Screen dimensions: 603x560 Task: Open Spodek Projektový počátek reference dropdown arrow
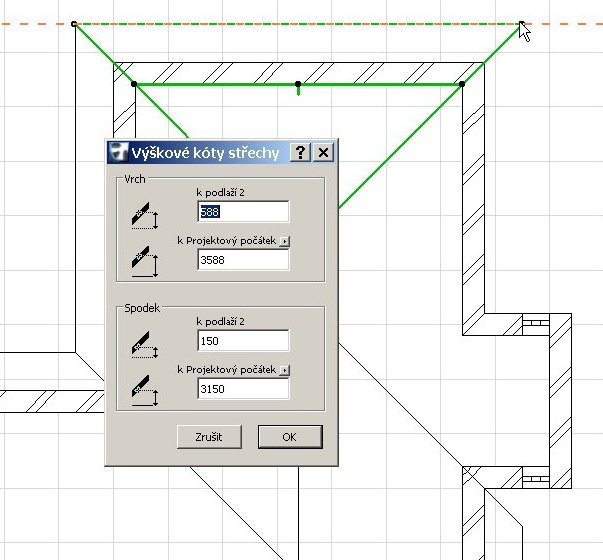(285, 370)
